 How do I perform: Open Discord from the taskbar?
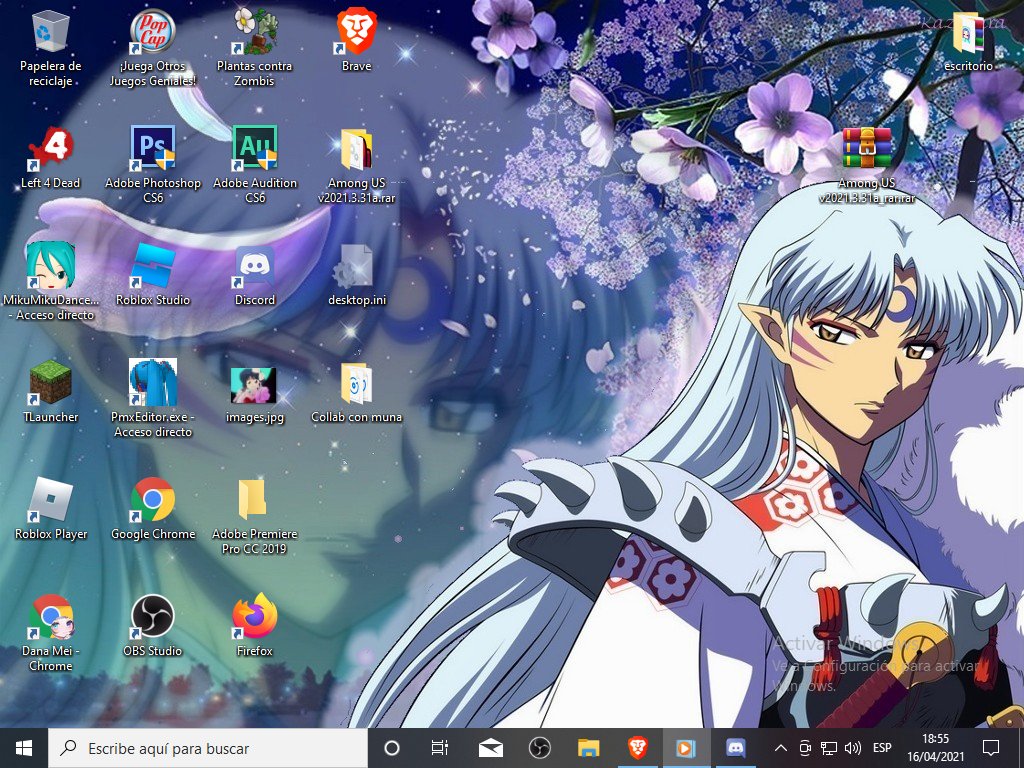click(x=735, y=748)
